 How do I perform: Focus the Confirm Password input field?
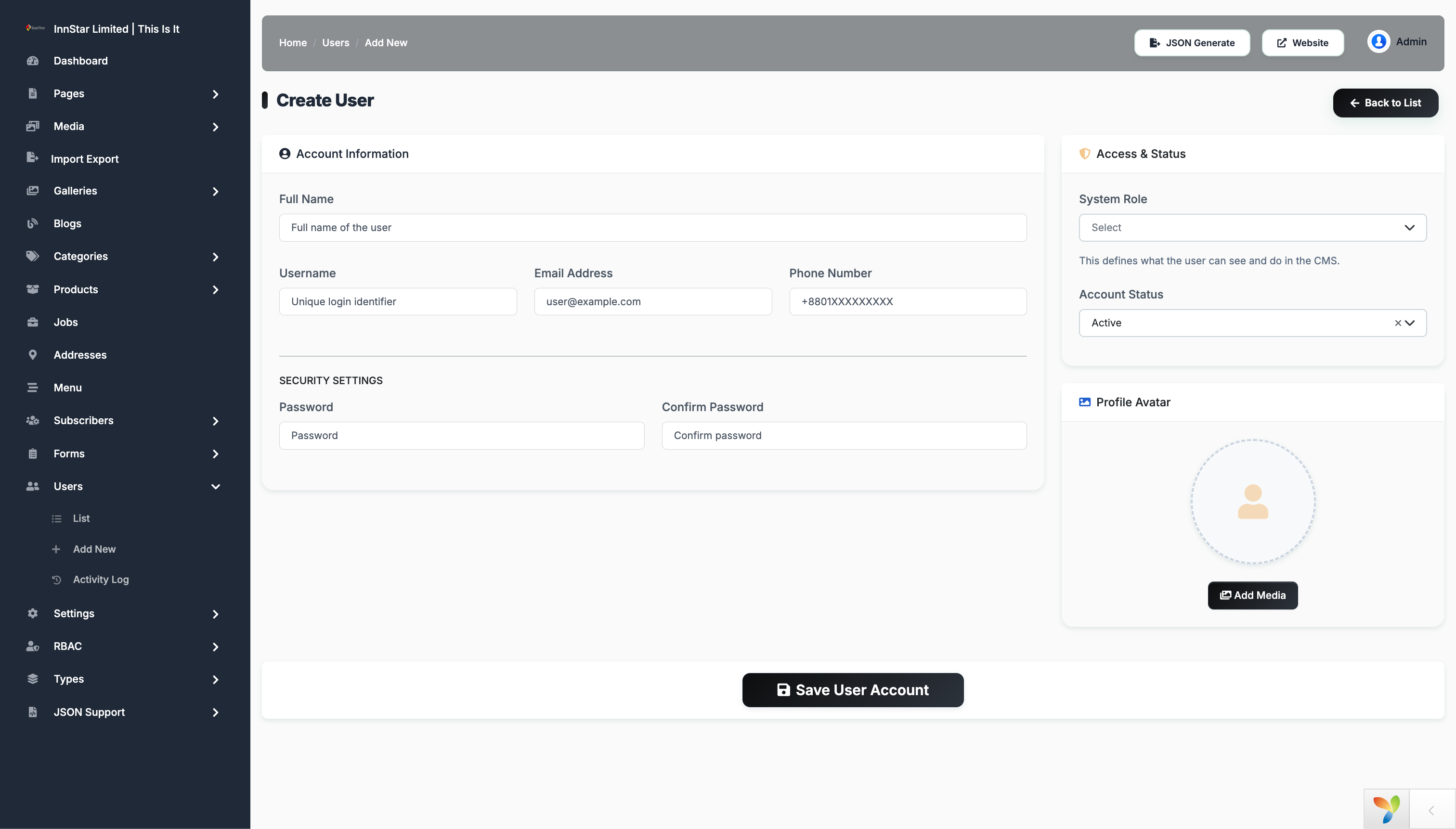tap(844, 436)
